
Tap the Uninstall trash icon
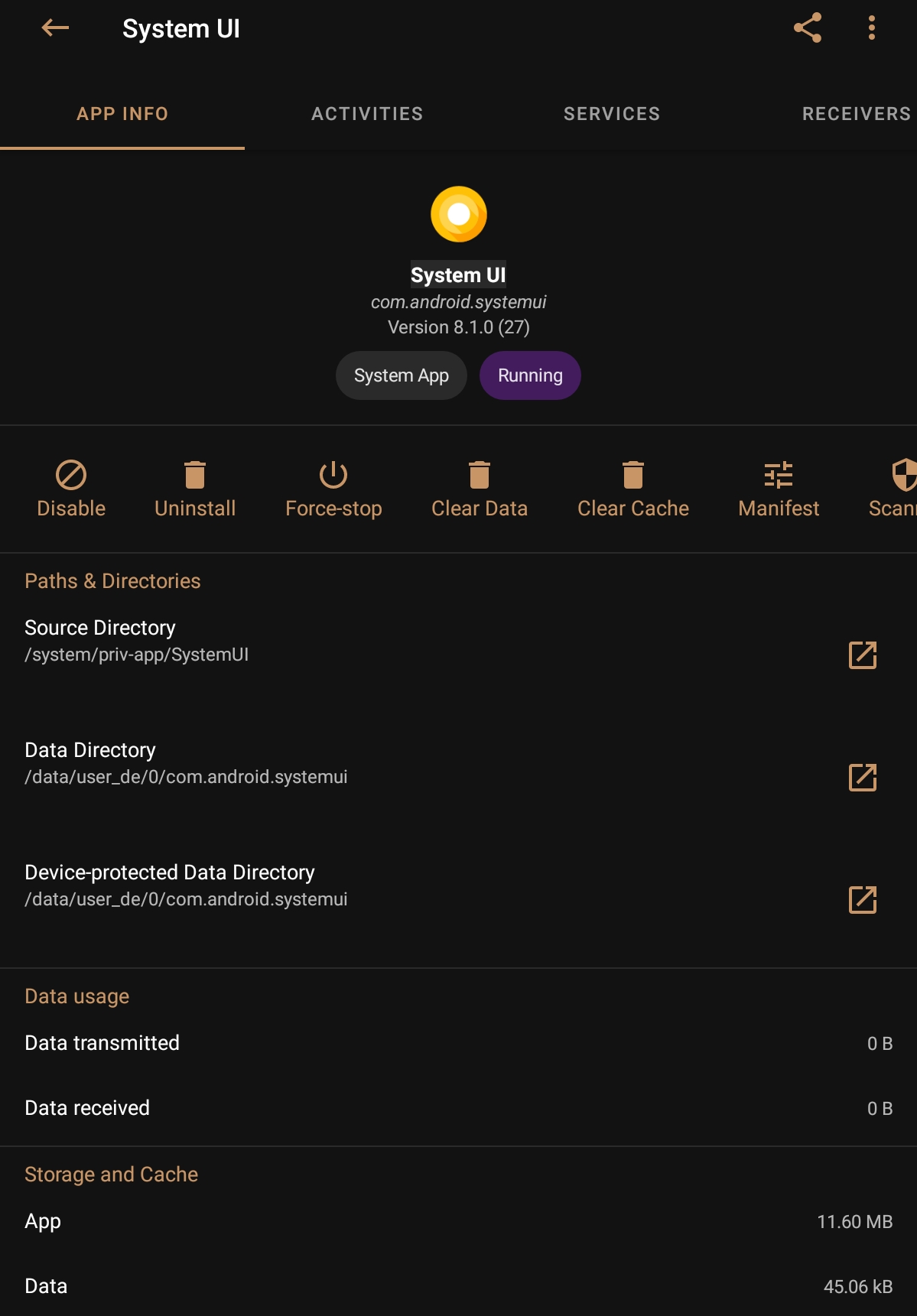(195, 475)
